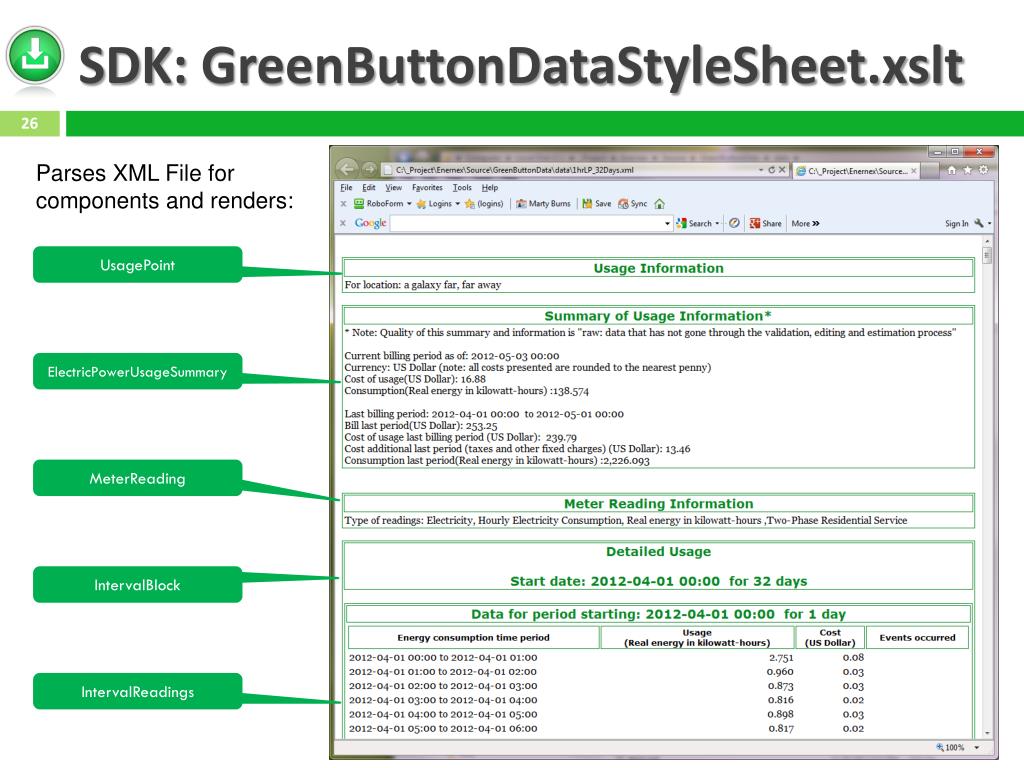
Task: Open the Favorites star at the top right
Action: click(x=967, y=170)
